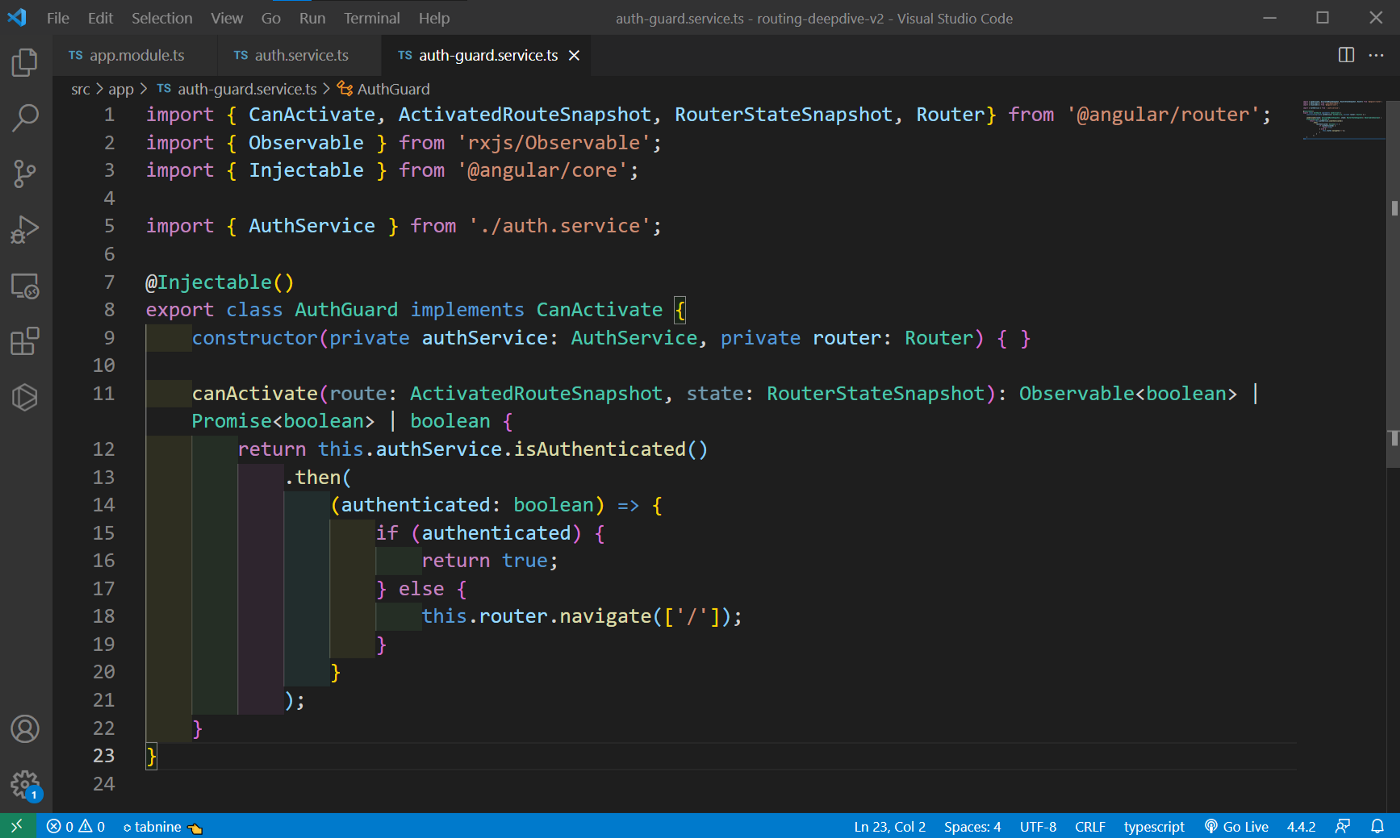
Task: Close the auth-guard.service.ts tab
Action: coord(574,56)
